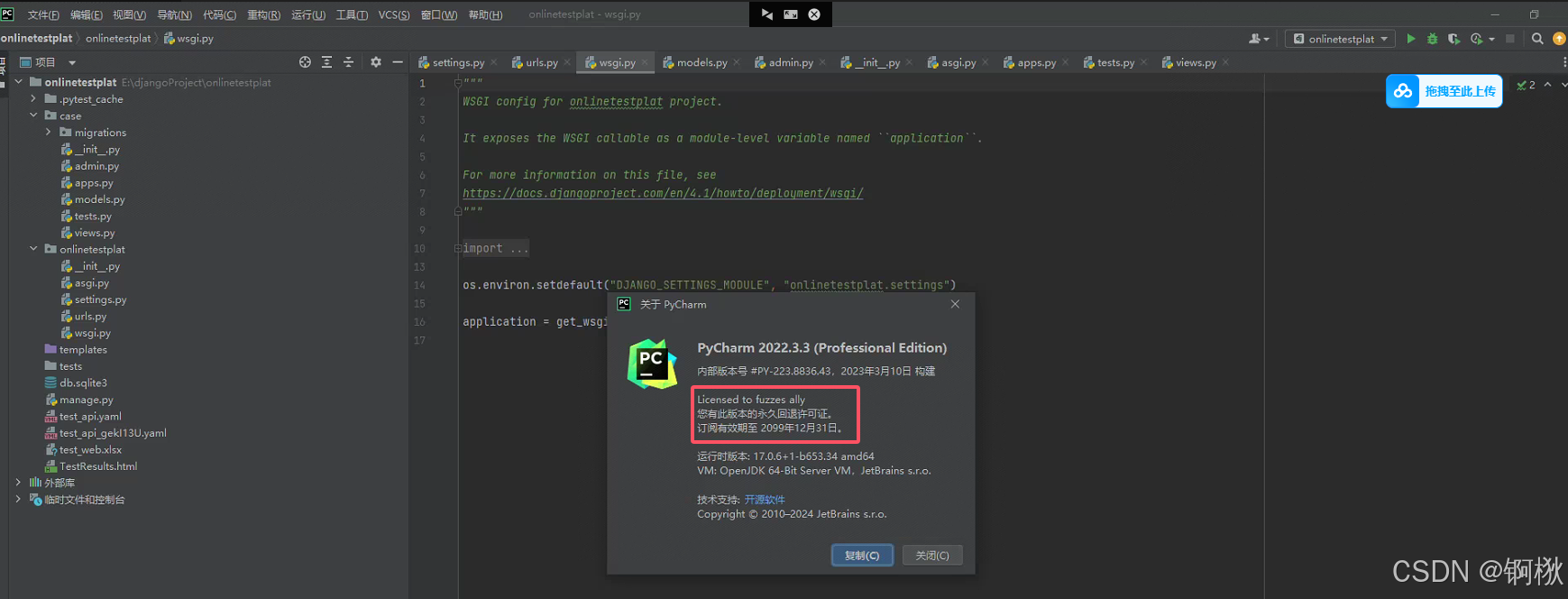1568x599 pixels.
Task: Run the onlinetestplat configuration with green play icon
Action: tap(1411, 39)
